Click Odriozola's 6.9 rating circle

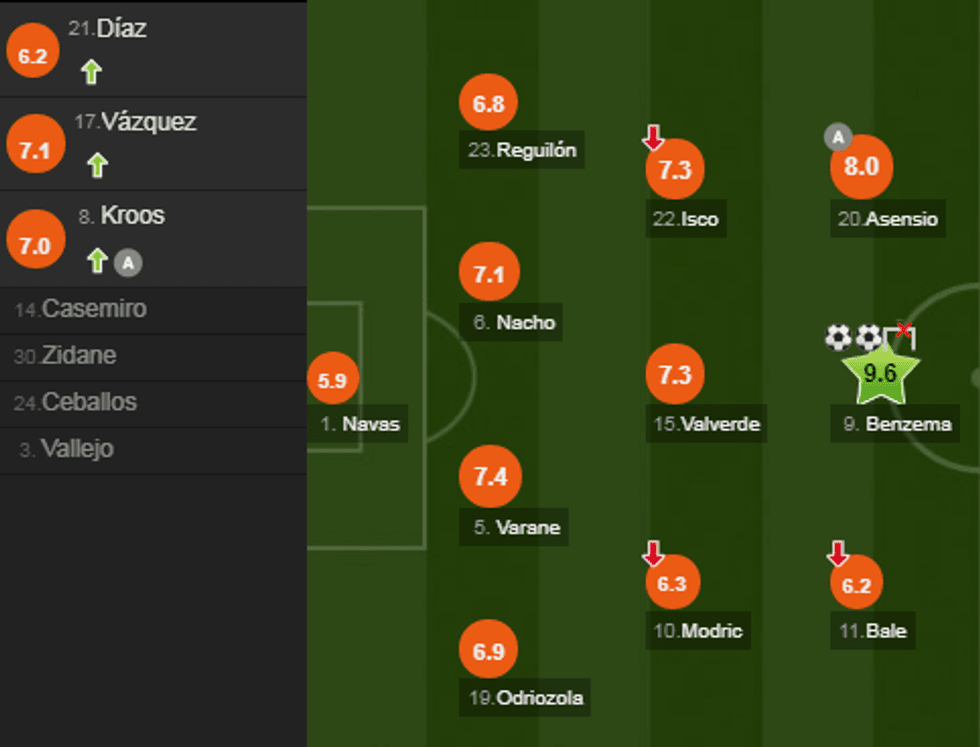click(489, 652)
